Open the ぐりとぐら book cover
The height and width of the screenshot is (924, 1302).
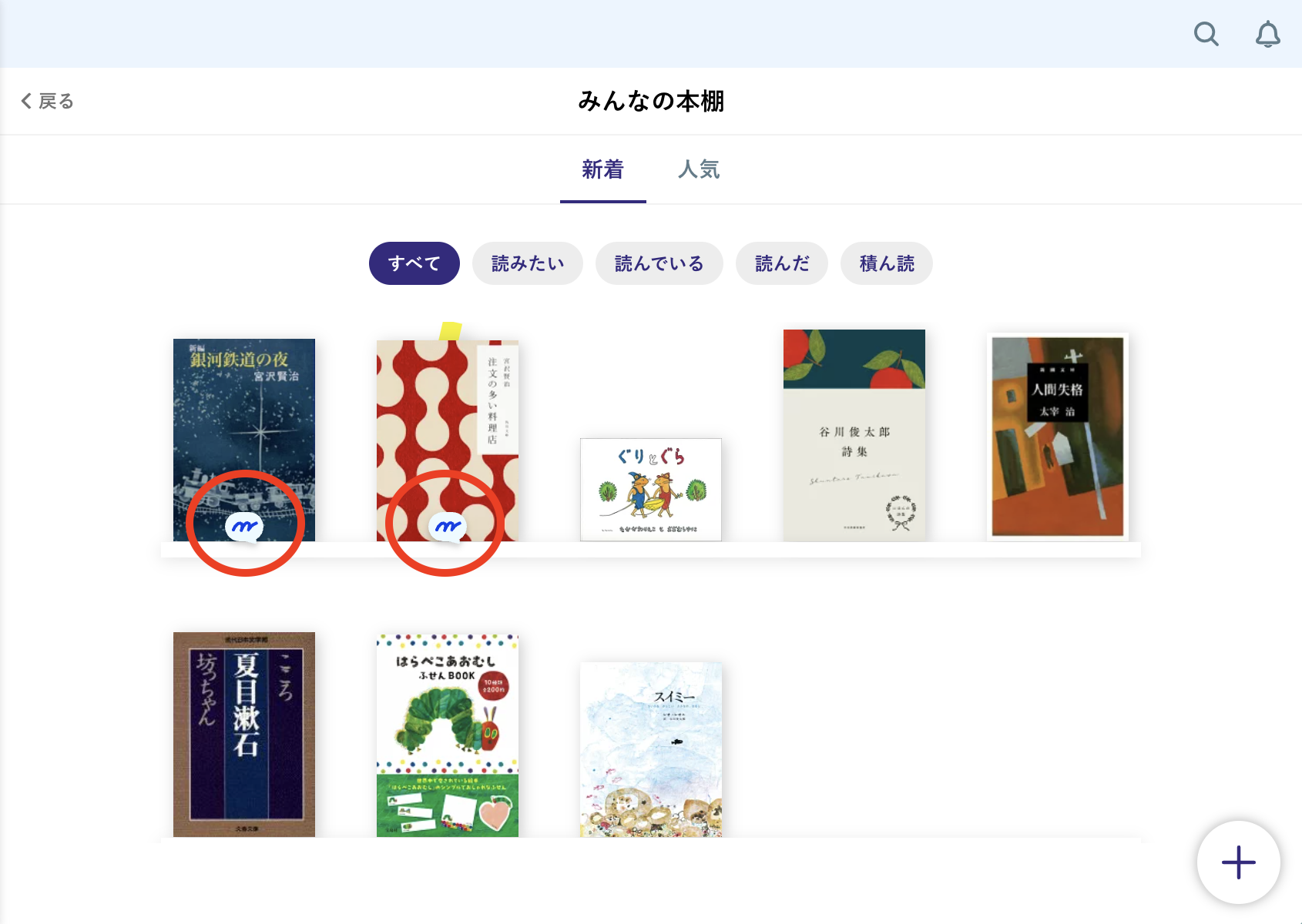[x=651, y=490]
